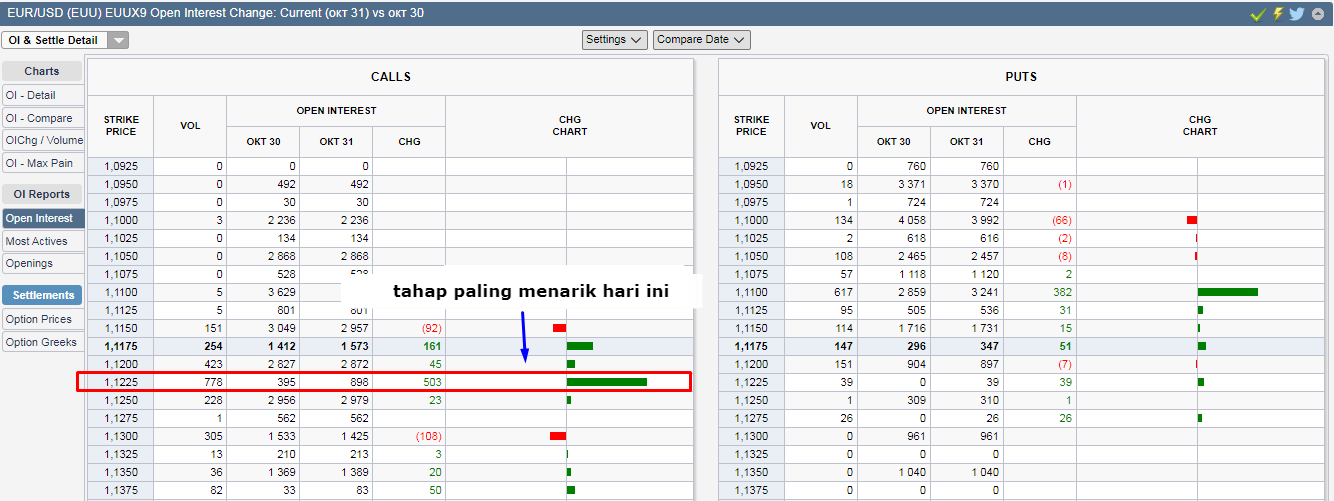Viewport: 1334px width, 501px height.
Task: Click the CALLS table title
Action: (391, 77)
